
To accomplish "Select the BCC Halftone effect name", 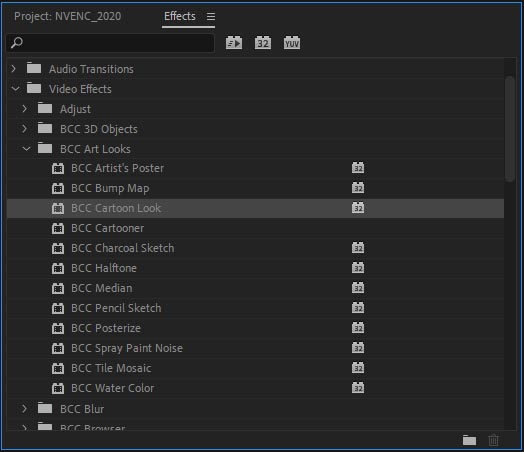I will [x=104, y=268].
